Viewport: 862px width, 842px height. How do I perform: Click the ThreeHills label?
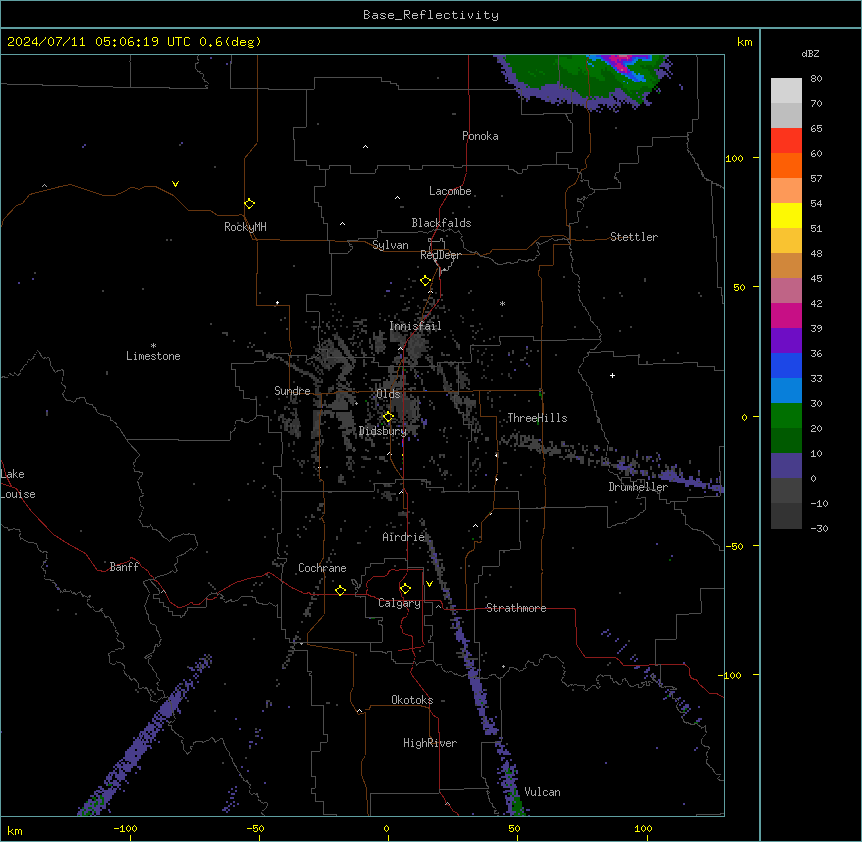pos(537,418)
